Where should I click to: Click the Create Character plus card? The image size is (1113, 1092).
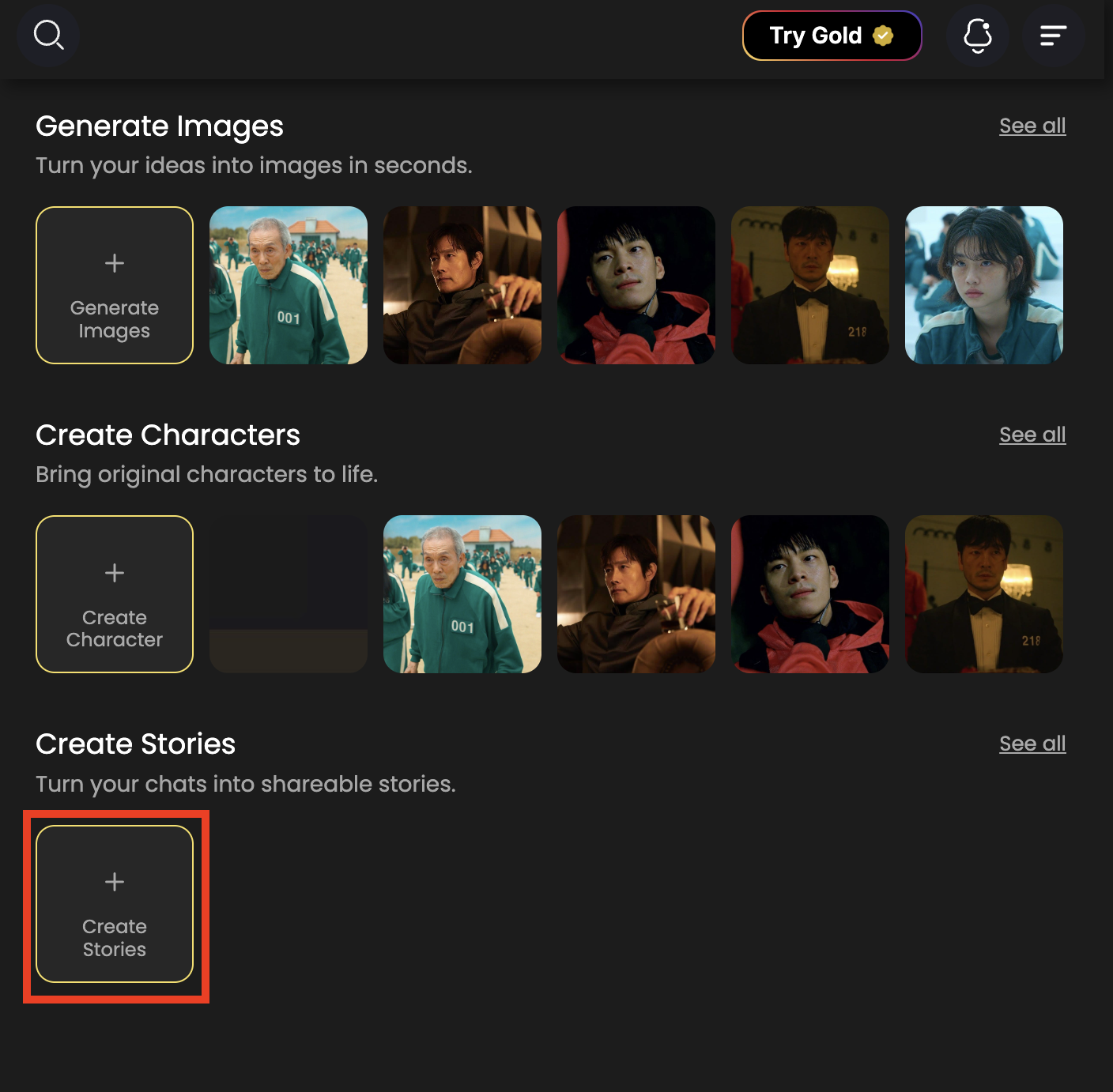[115, 594]
